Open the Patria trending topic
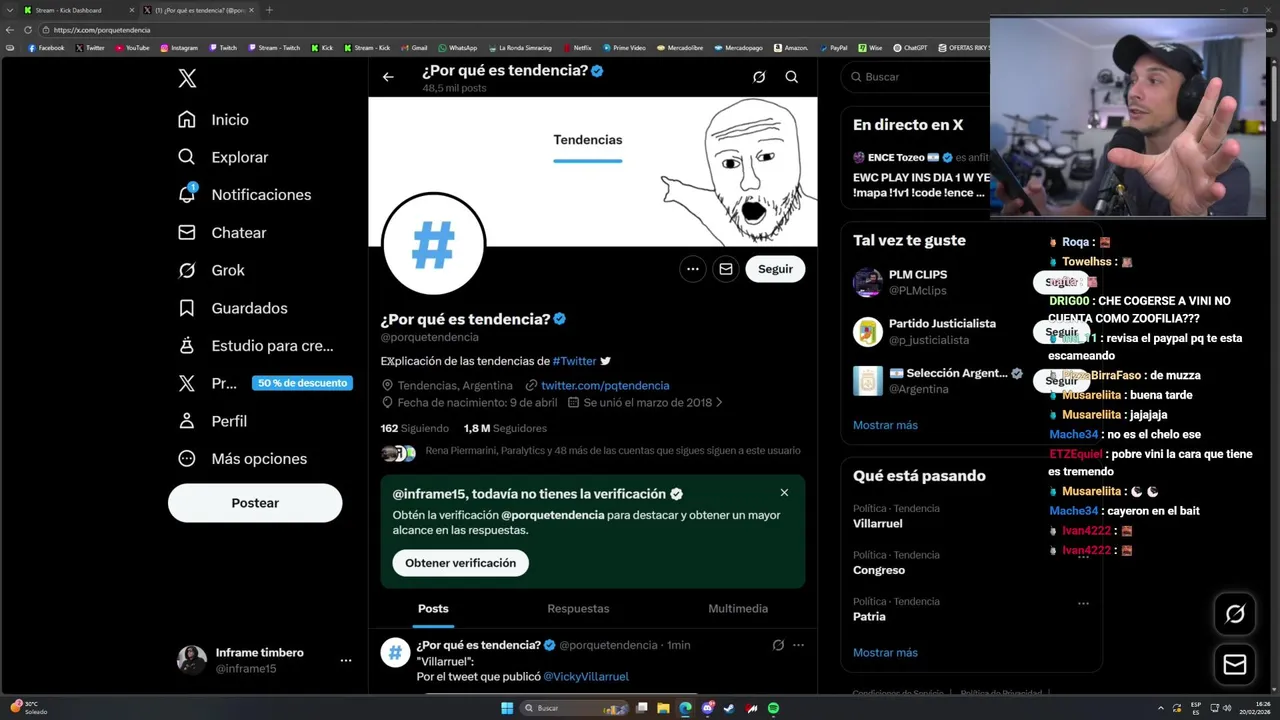The width and height of the screenshot is (1280, 720). click(x=869, y=617)
